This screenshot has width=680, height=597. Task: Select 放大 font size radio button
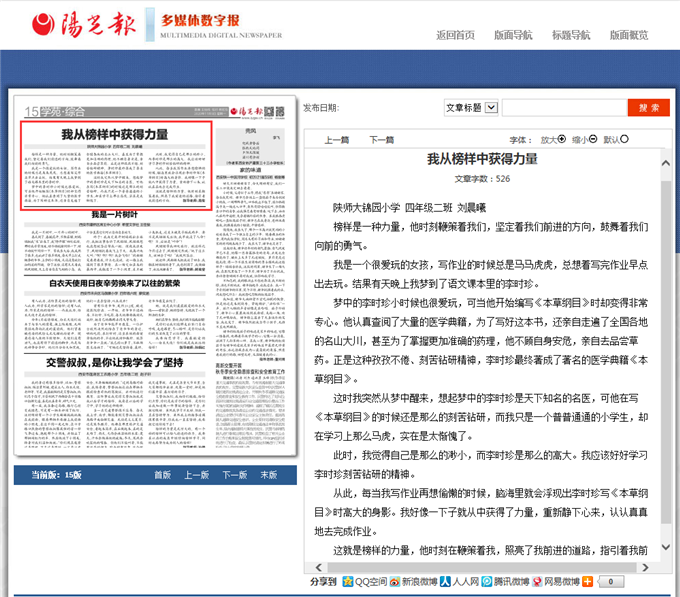pyautogui.click(x=562, y=139)
